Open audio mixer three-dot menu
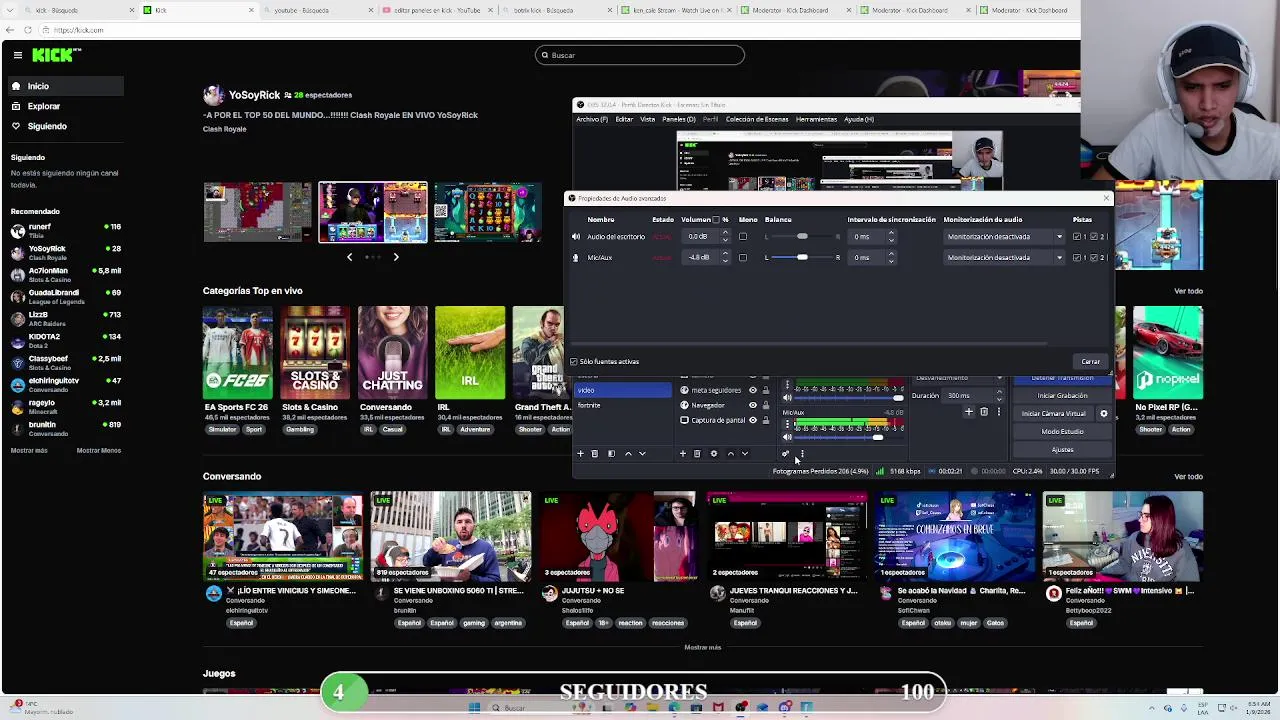This screenshot has height=720, width=1280. point(801,454)
